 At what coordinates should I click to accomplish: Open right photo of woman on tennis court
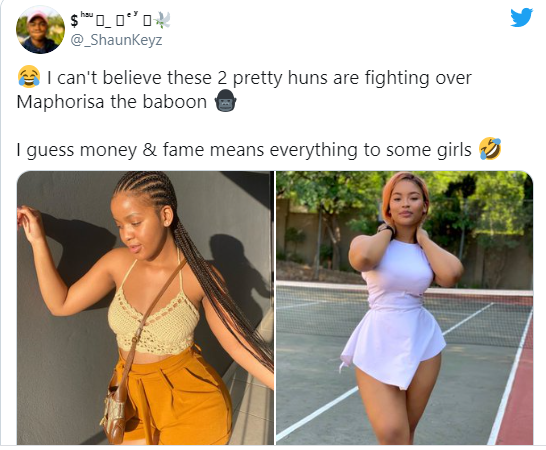pyautogui.click(x=404, y=308)
